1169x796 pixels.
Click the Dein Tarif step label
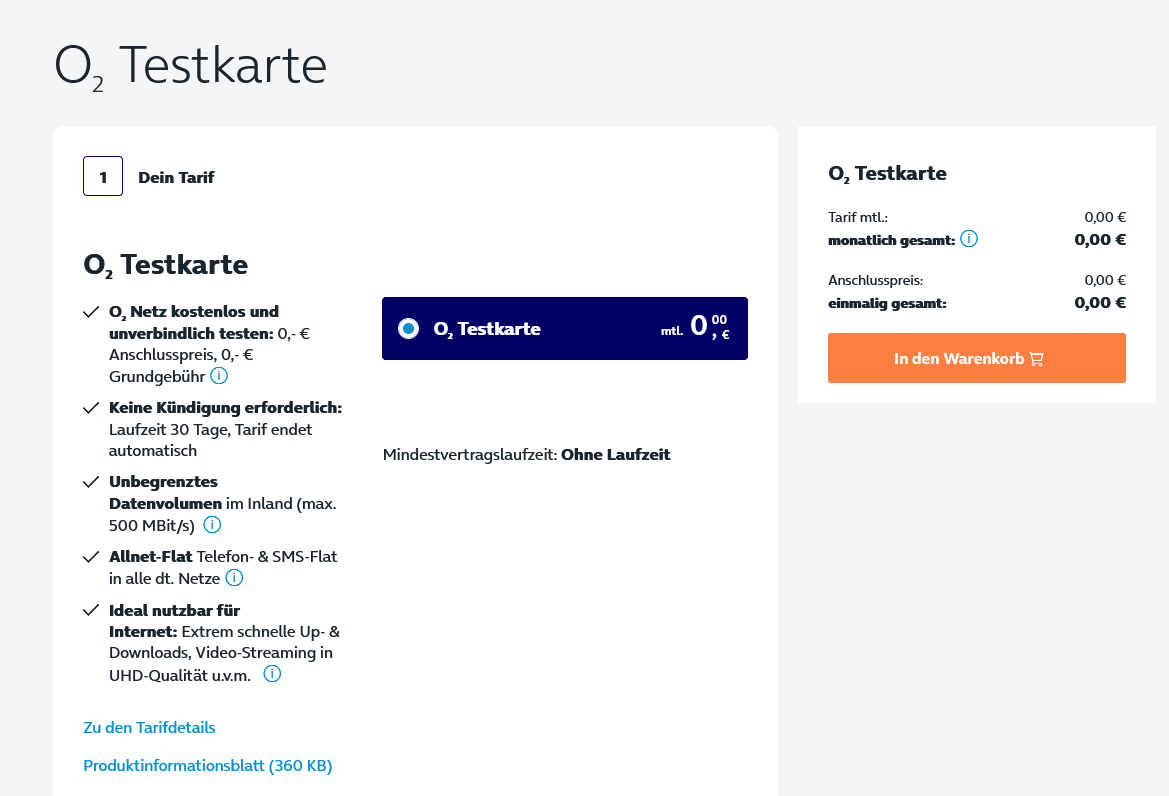point(176,177)
